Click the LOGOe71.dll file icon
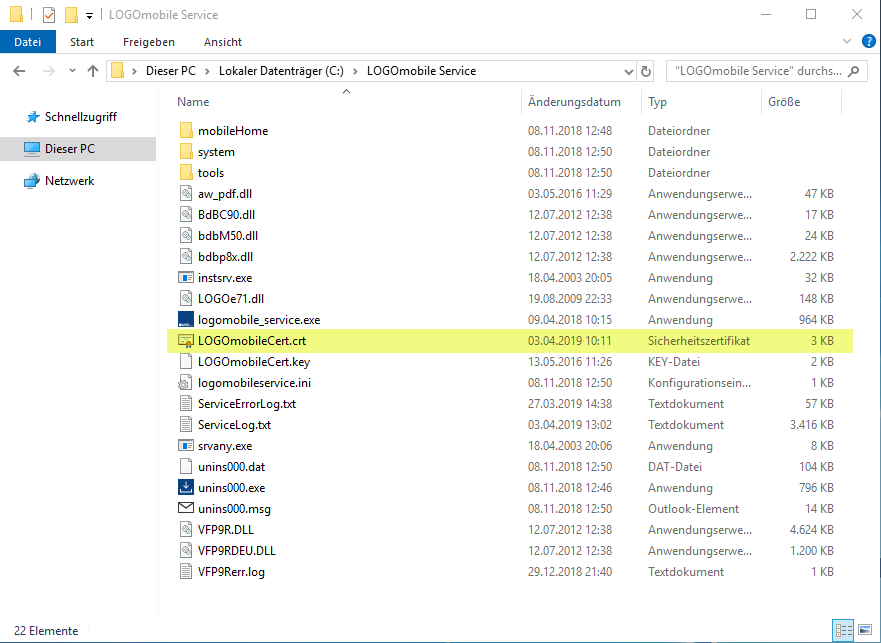This screenshot has height=643, width=881. click(186, 298)
